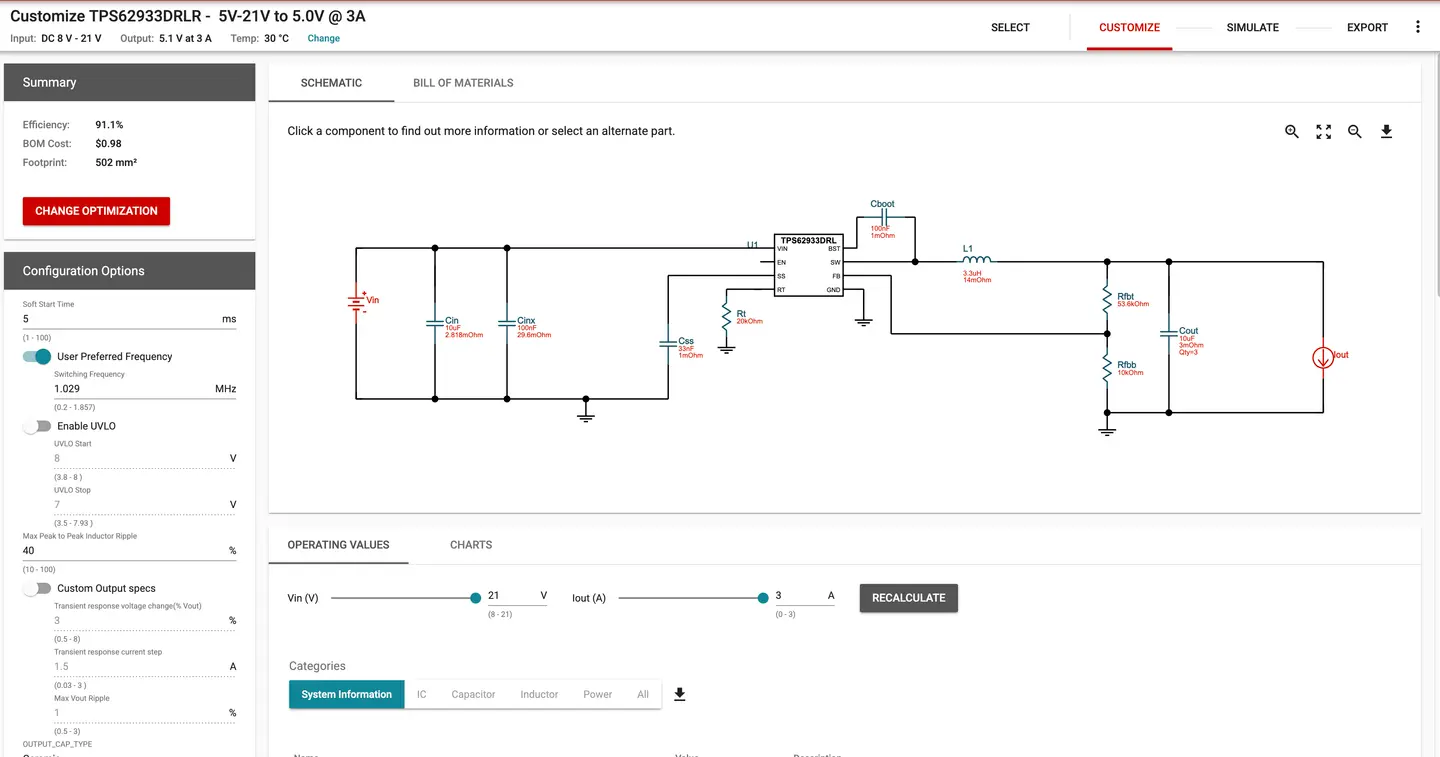Select the Rfbb feedback resistor symbol
1440x757 pixels.
pos(1107,368)
